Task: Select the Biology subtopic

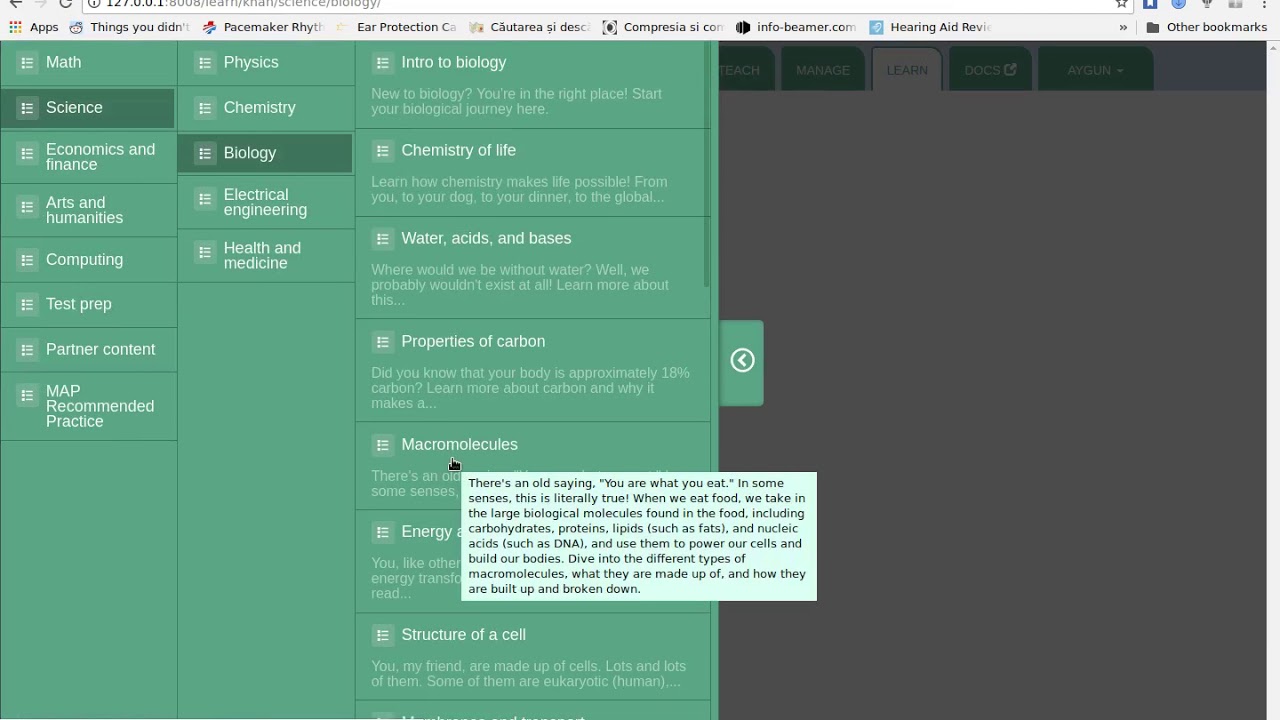Action: 266,153
